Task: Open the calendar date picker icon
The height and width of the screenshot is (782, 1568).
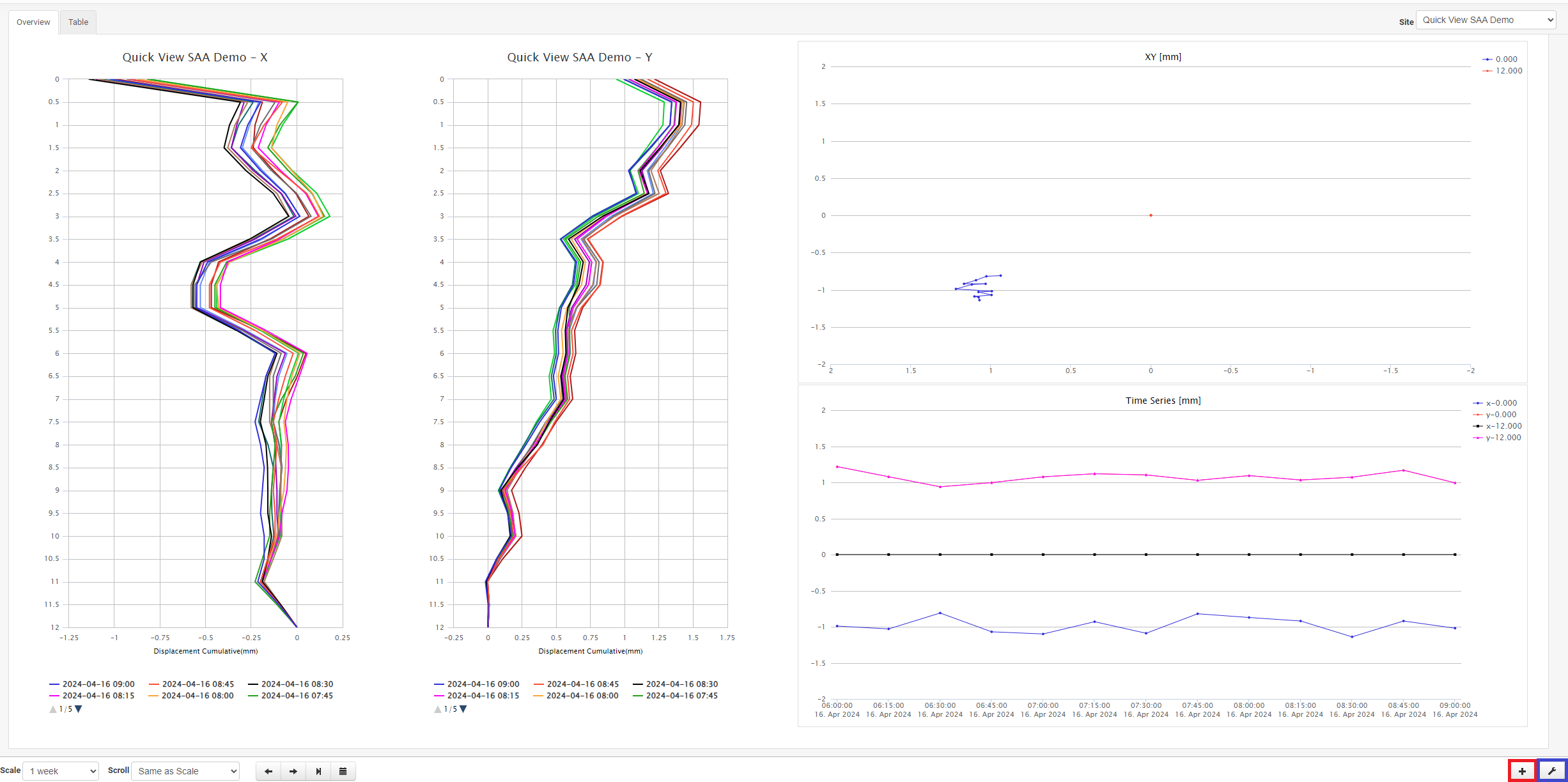Action: coord(343,771)
